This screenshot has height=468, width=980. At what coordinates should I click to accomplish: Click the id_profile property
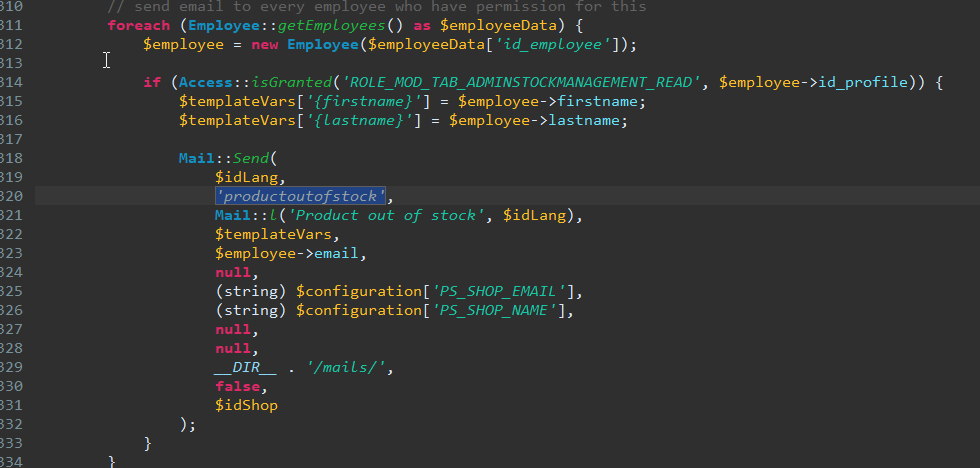(x=862, y=82)
